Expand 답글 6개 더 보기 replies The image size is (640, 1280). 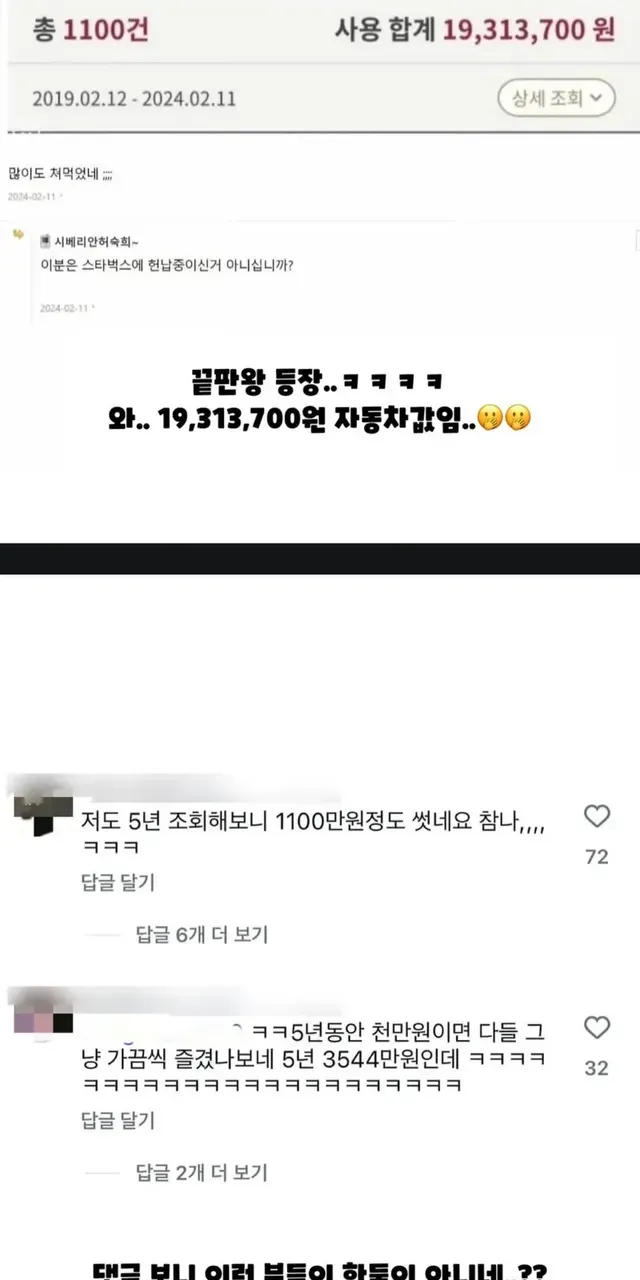click(x=202, y=935)
